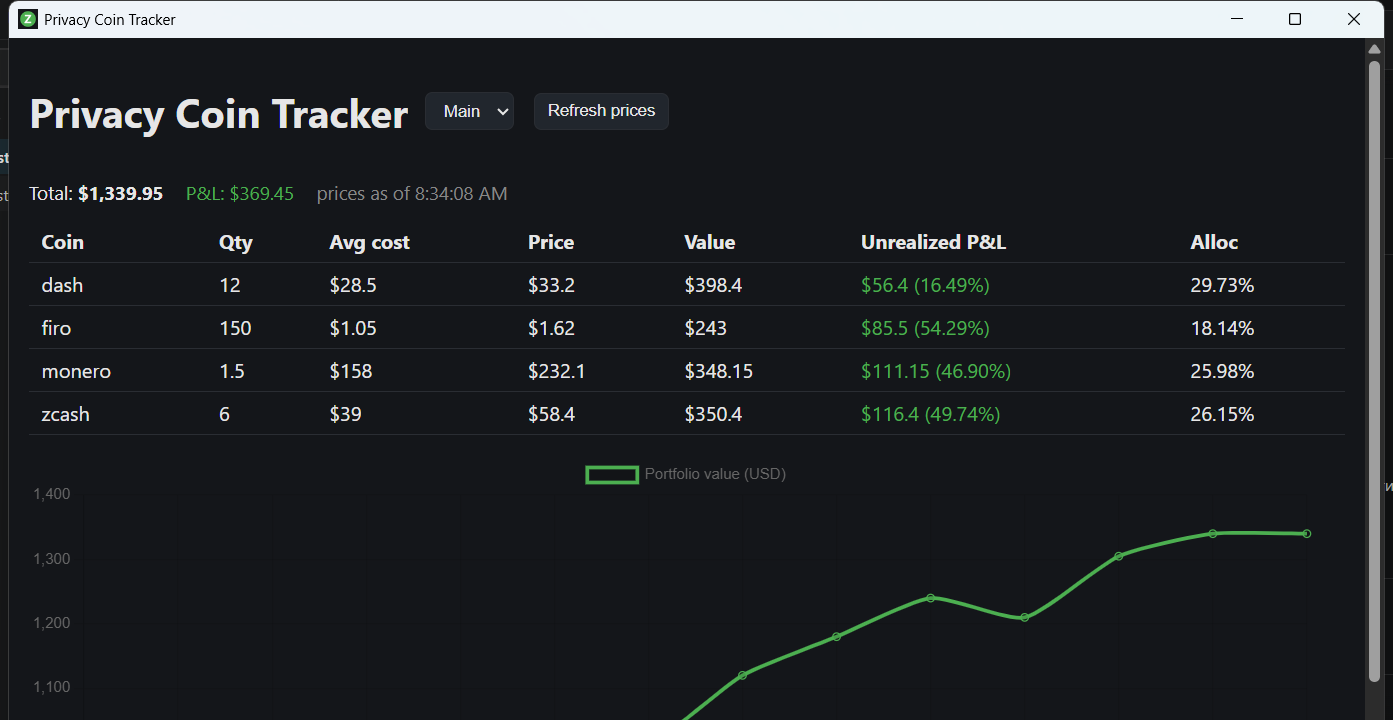Click the 1,400 y-axis label on chart
Screen dimensions: 1393x720
click(x=52, y=494)
